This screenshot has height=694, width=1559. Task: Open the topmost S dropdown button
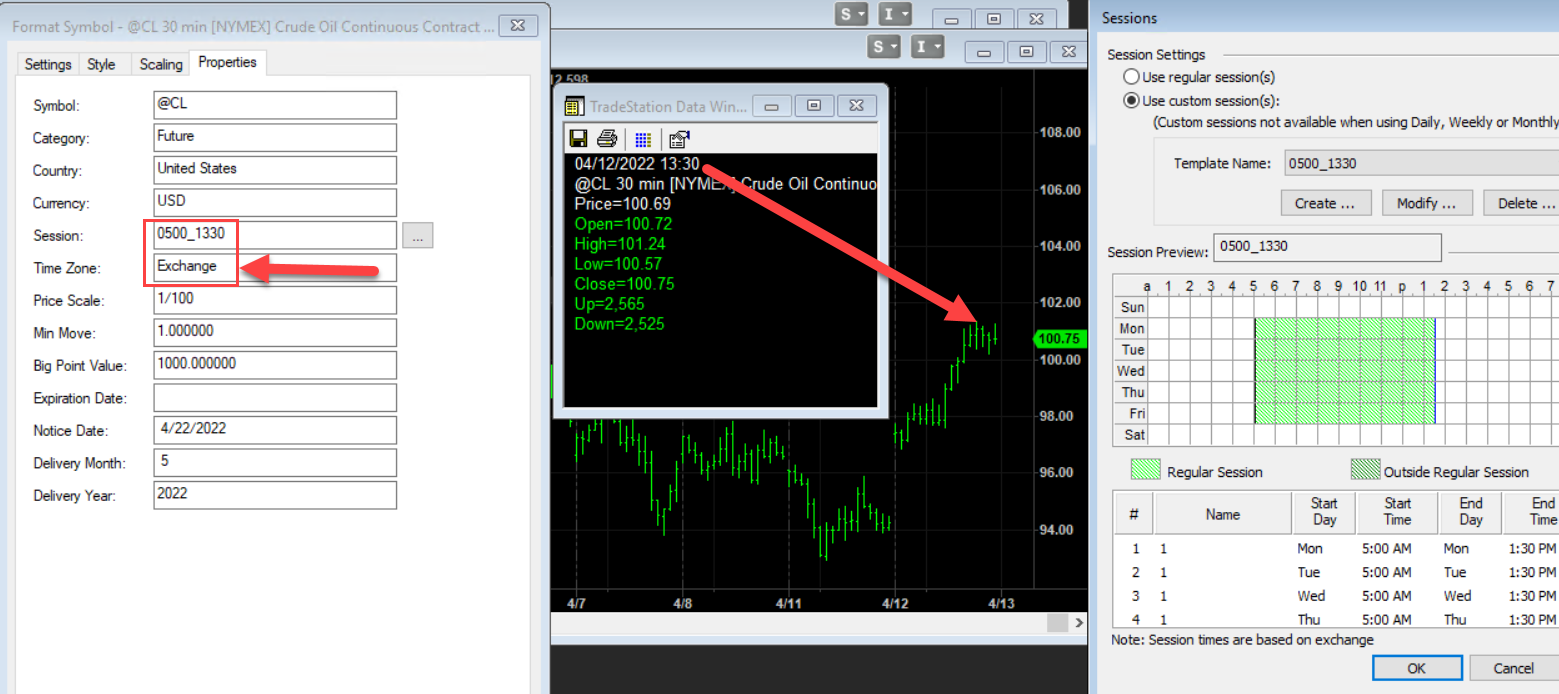click(x=852, y=14)
